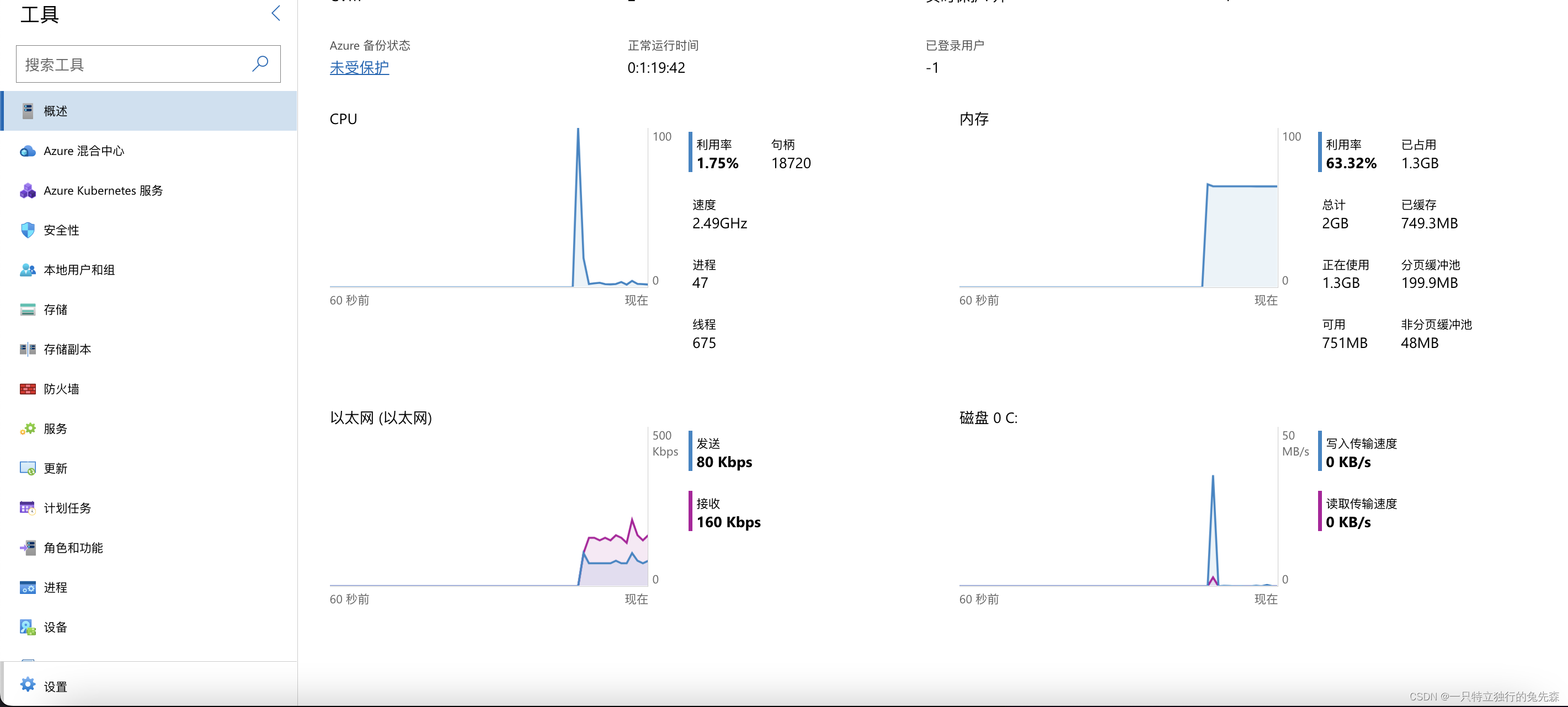The width and height of the screenshot is (1568, 707).
Task: Open 本地用户和组 tool
Action: [148, 270]
